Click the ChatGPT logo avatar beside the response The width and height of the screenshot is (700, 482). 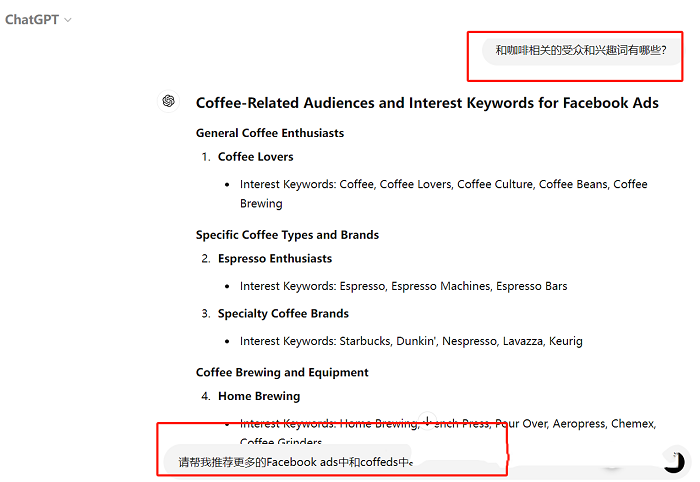click(168, 101)
